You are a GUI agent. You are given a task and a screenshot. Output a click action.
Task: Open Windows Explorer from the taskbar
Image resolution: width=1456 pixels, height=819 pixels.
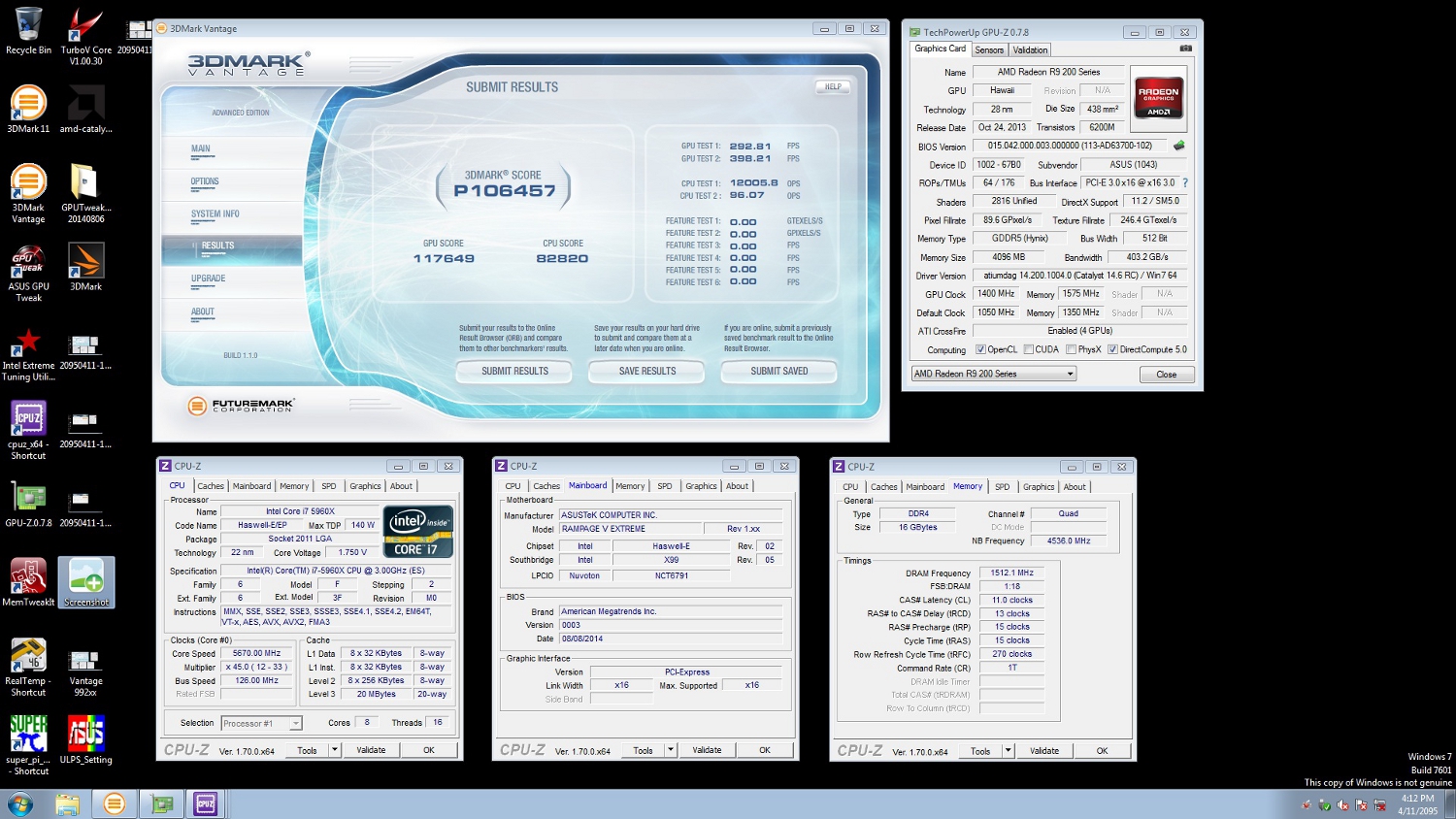[x=67, y=803]
